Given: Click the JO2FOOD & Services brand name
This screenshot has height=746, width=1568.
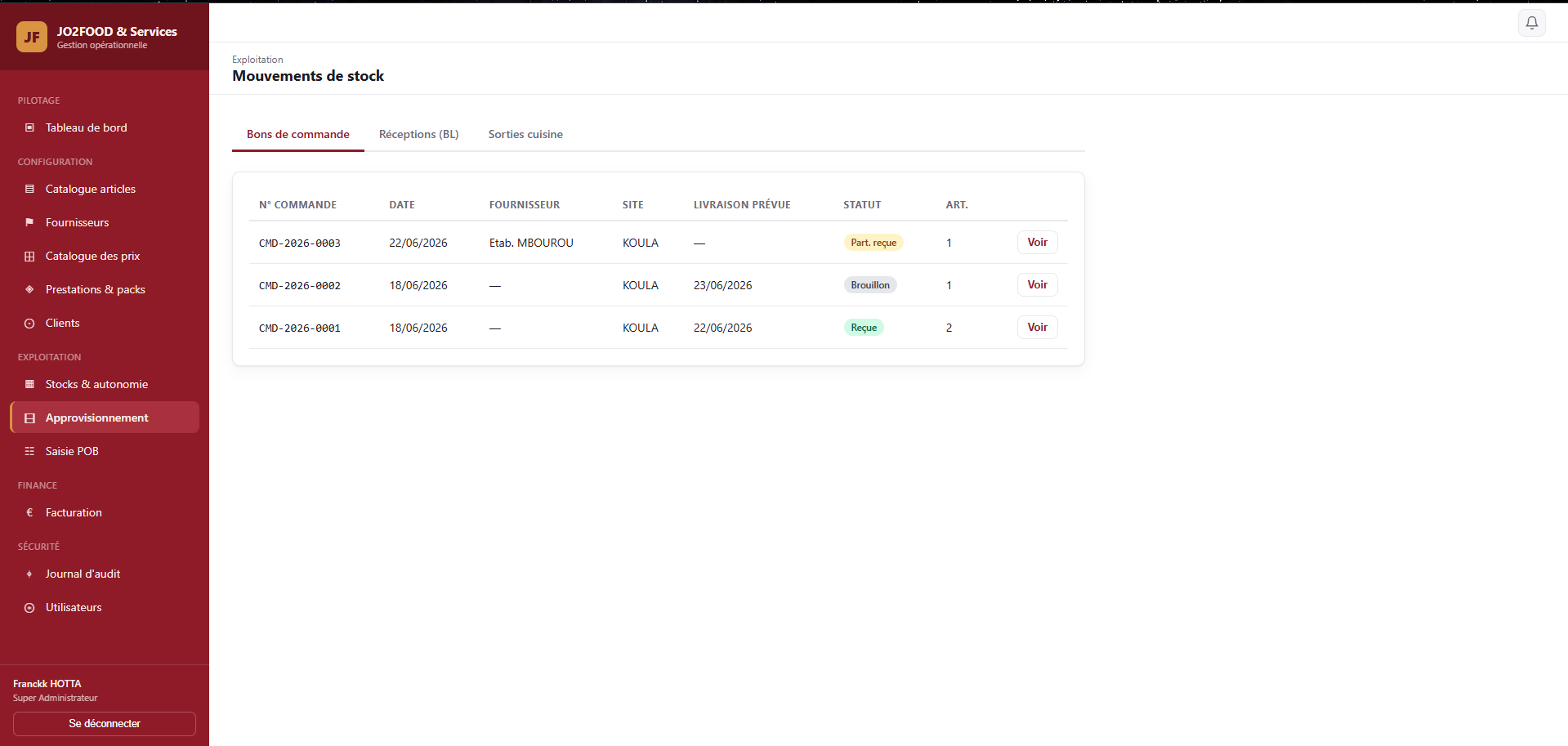Looking at the screenshot, I should click(x=117, y=31).
